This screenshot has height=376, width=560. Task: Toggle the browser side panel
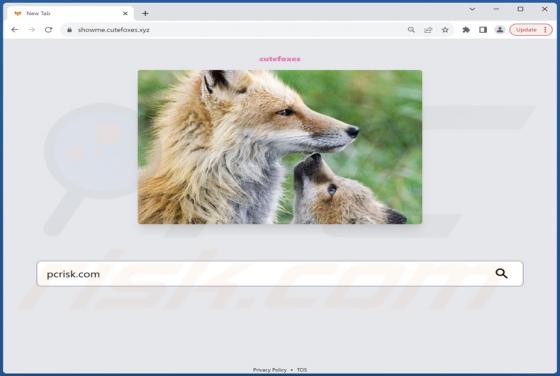[x=483, y=30]
